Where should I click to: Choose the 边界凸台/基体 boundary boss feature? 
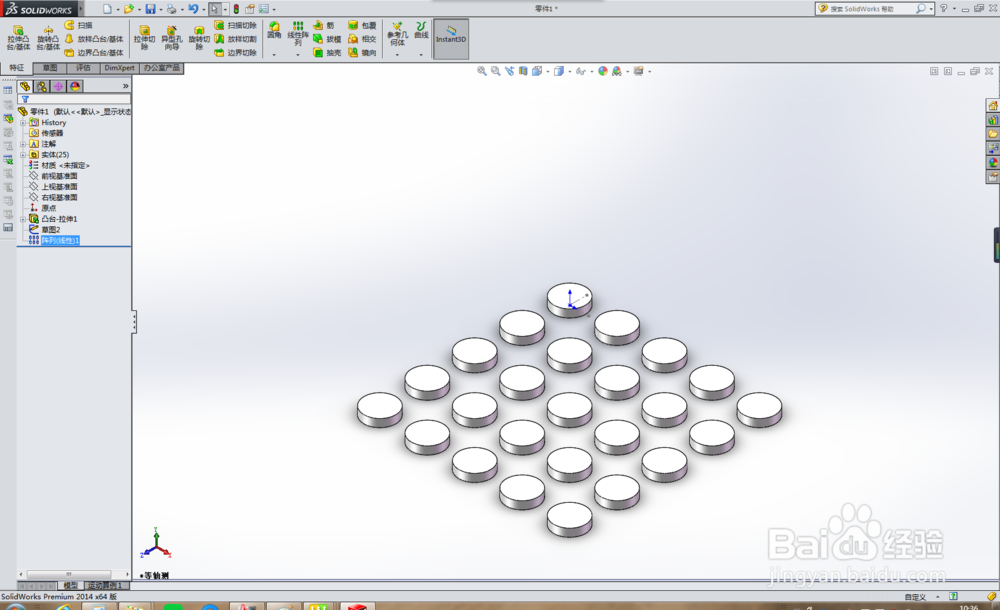coord(94,53)
